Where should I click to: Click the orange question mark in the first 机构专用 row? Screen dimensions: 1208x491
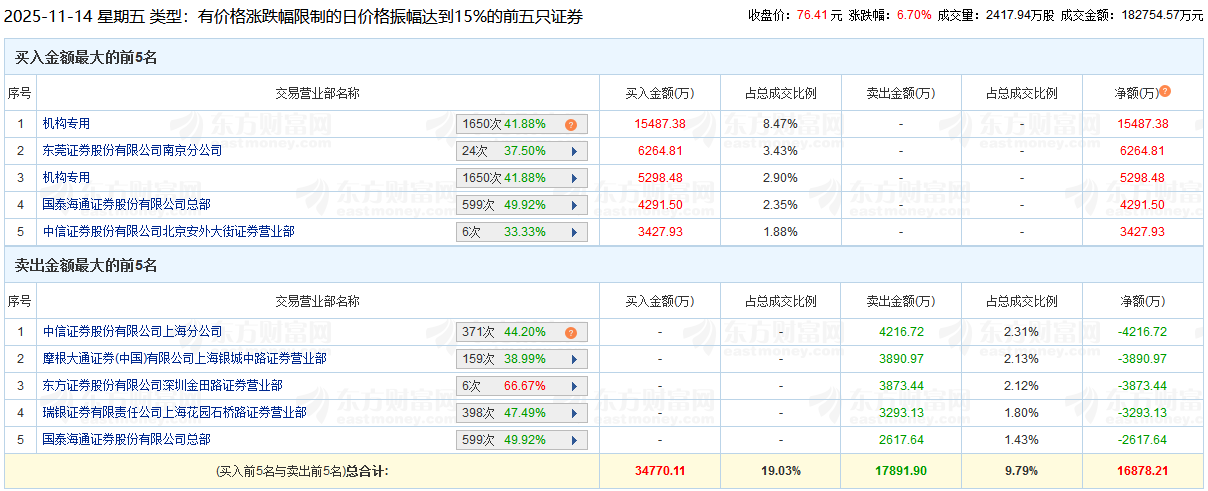[571, 125]
